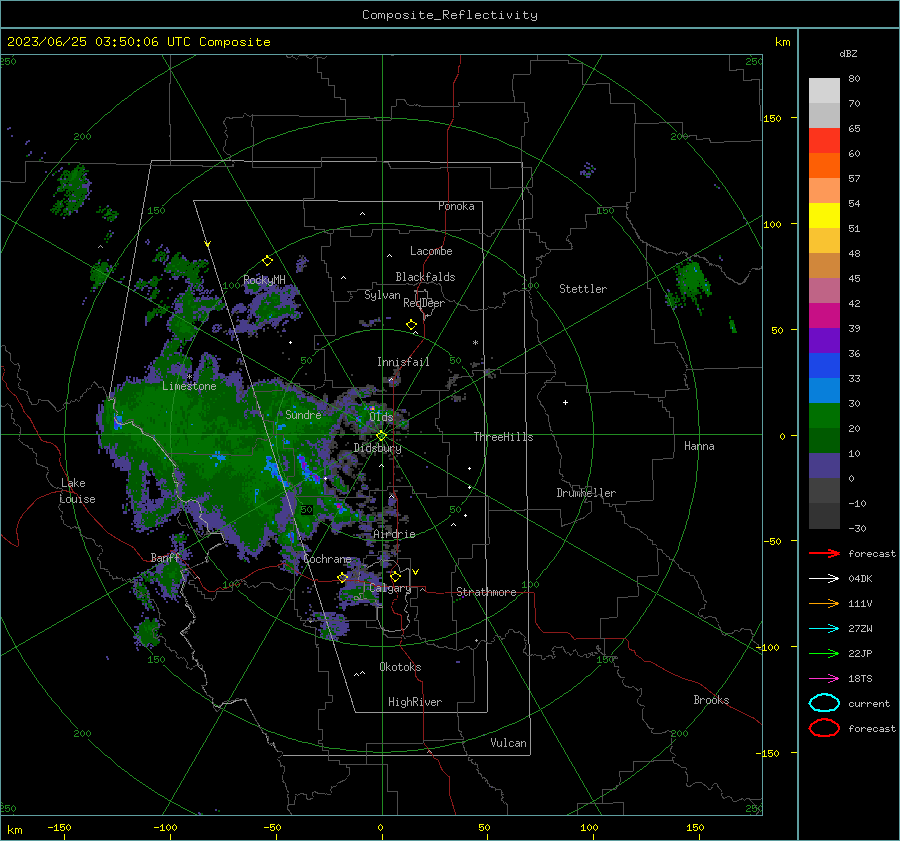Click the red forecast arrow legend icon
The width and height of the screenshot is (900, 841).
coord(824,553)
